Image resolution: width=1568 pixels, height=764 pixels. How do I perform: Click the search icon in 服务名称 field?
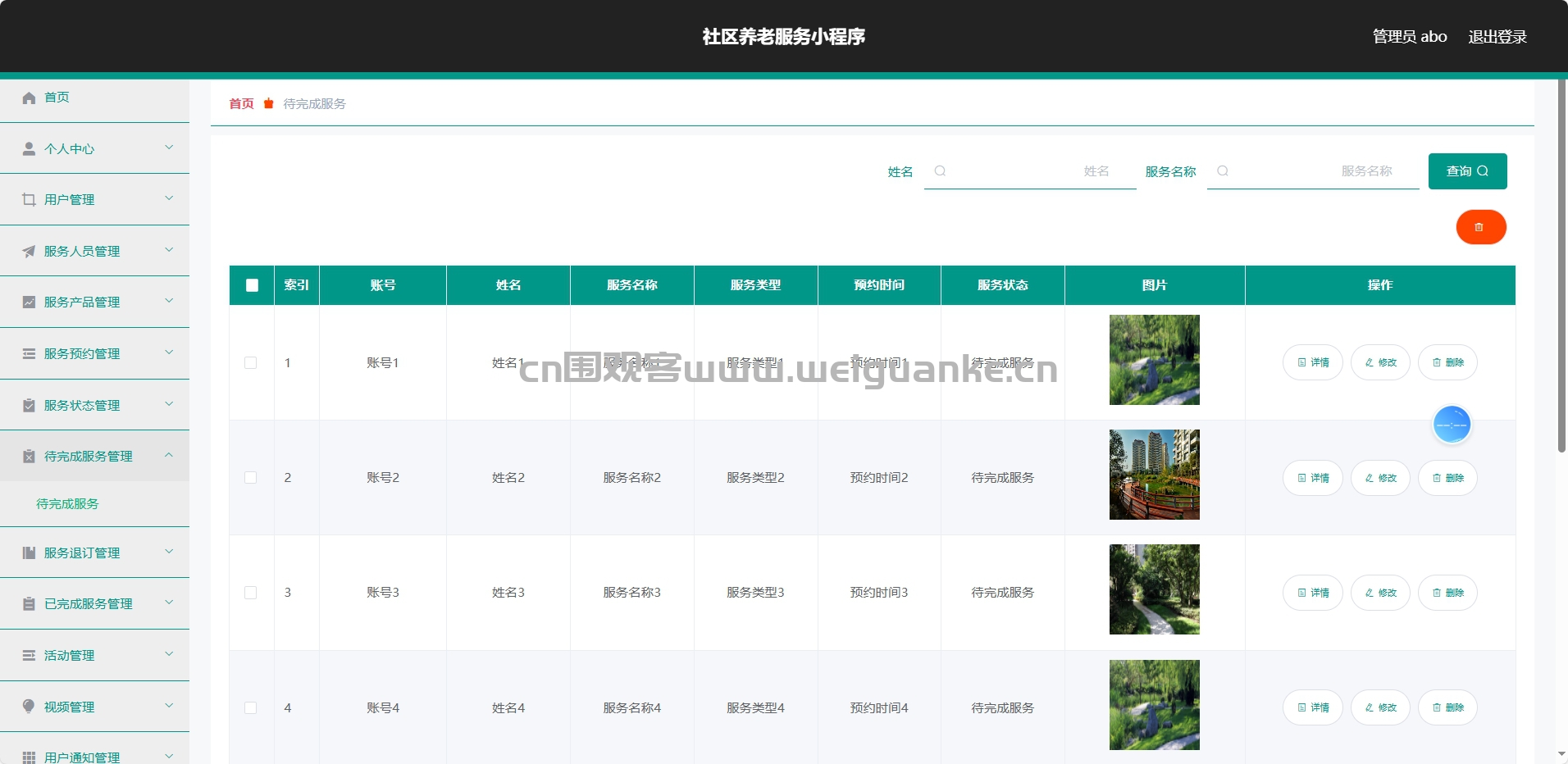[1223, 171]
